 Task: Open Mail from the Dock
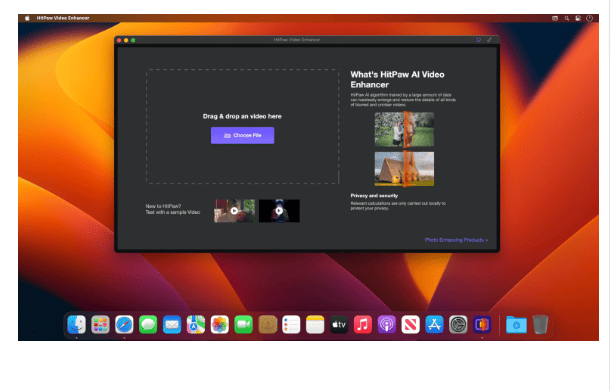172,324
